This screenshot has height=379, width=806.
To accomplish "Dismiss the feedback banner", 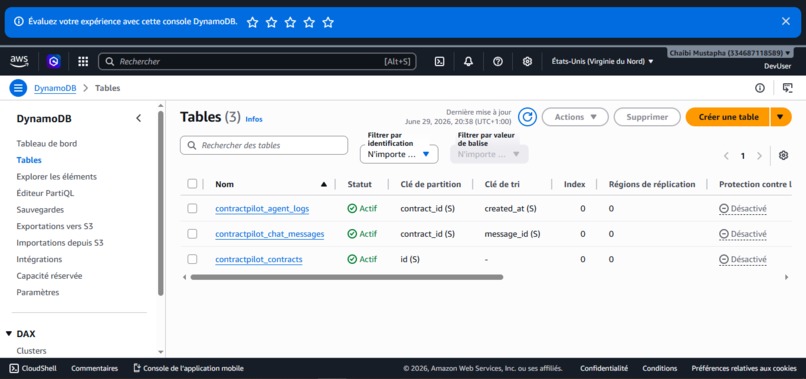I will [x=785, y=21].
